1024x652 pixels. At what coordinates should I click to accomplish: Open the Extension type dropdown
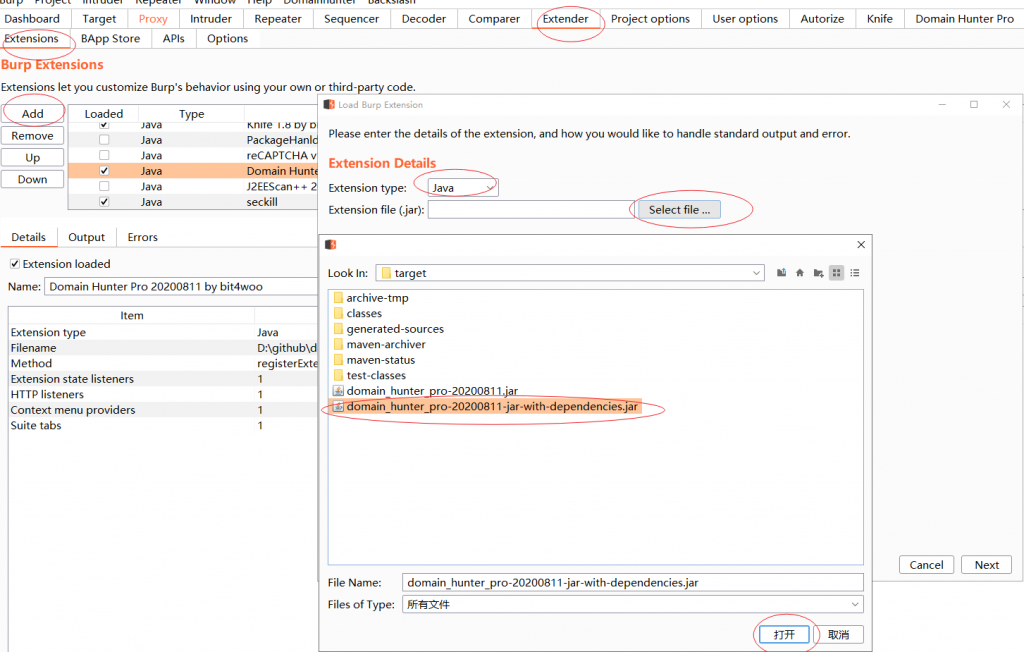pyautogui.click(x=462, y=188)
